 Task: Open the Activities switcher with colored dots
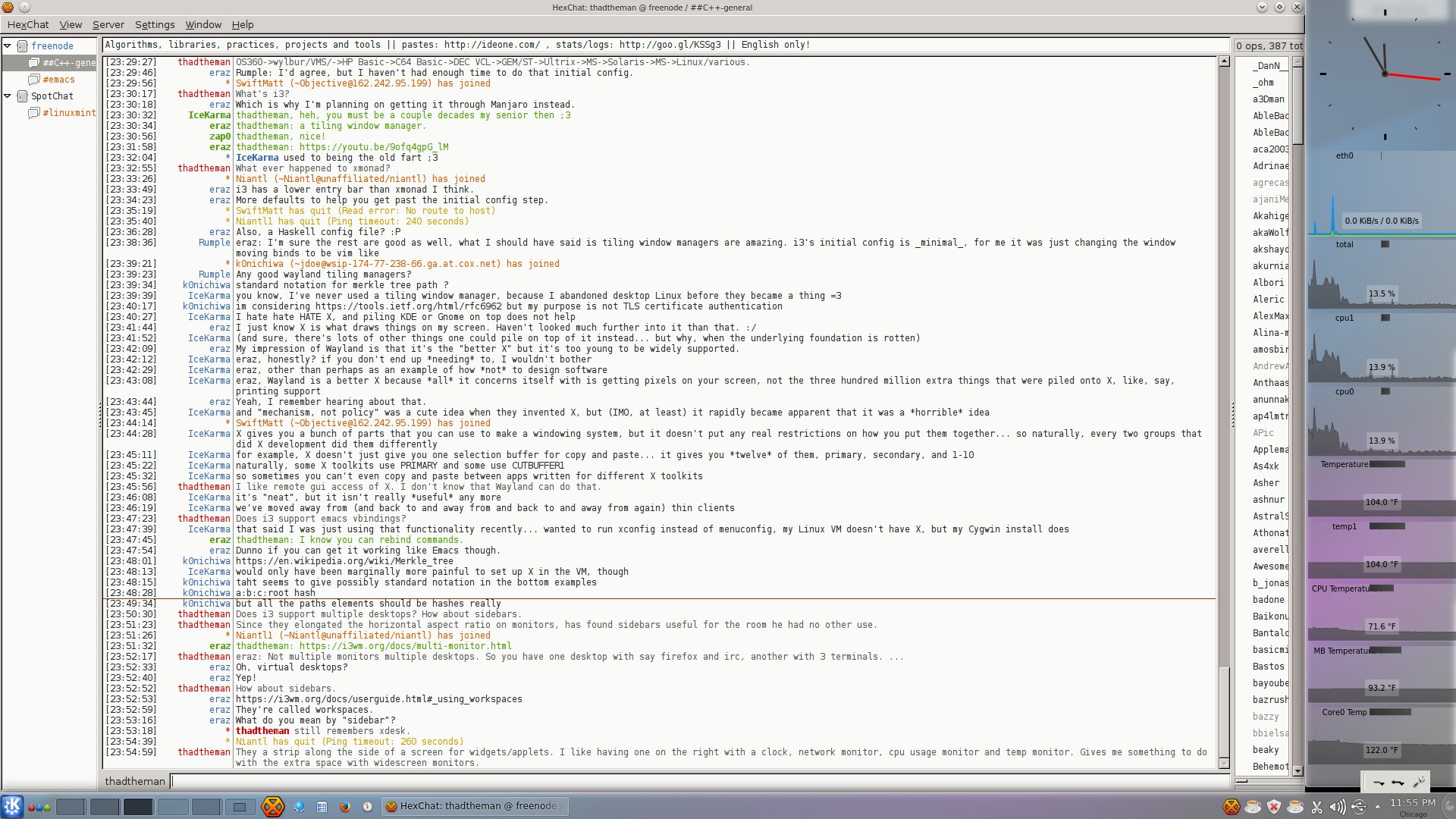[39, 807]
